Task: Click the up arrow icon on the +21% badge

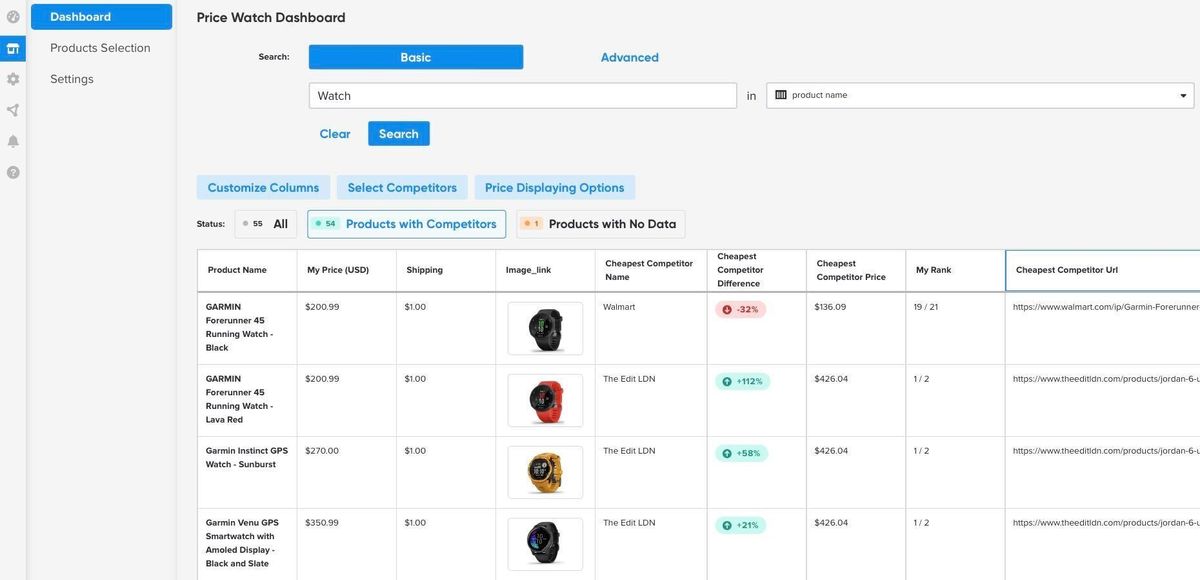Action: [727, 526]
